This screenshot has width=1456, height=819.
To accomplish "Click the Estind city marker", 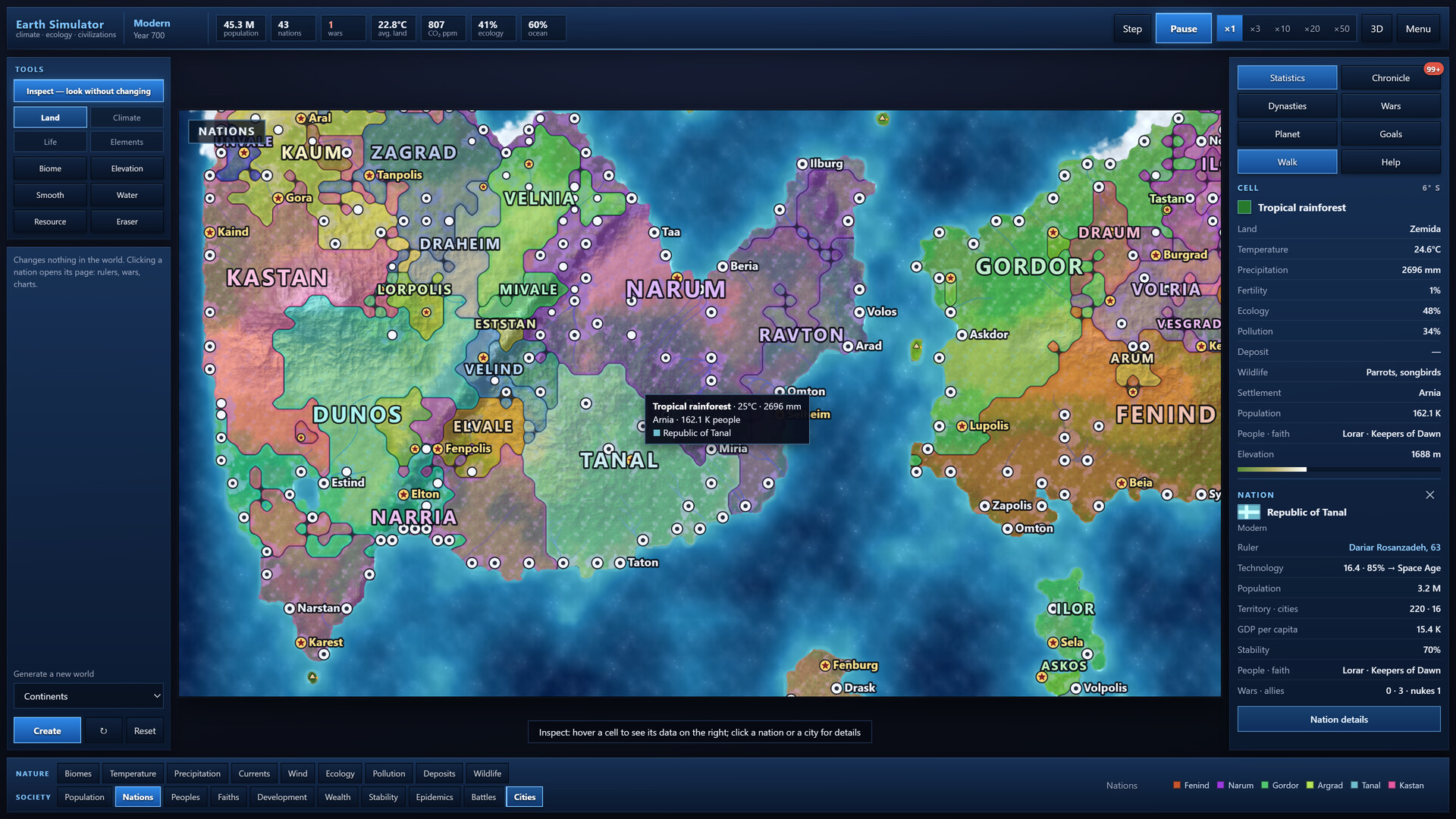I will (324, 483).
